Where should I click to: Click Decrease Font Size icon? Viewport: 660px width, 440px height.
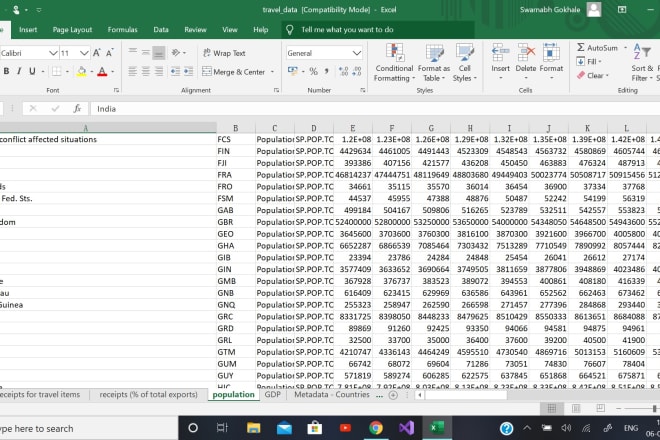point(109,53)
